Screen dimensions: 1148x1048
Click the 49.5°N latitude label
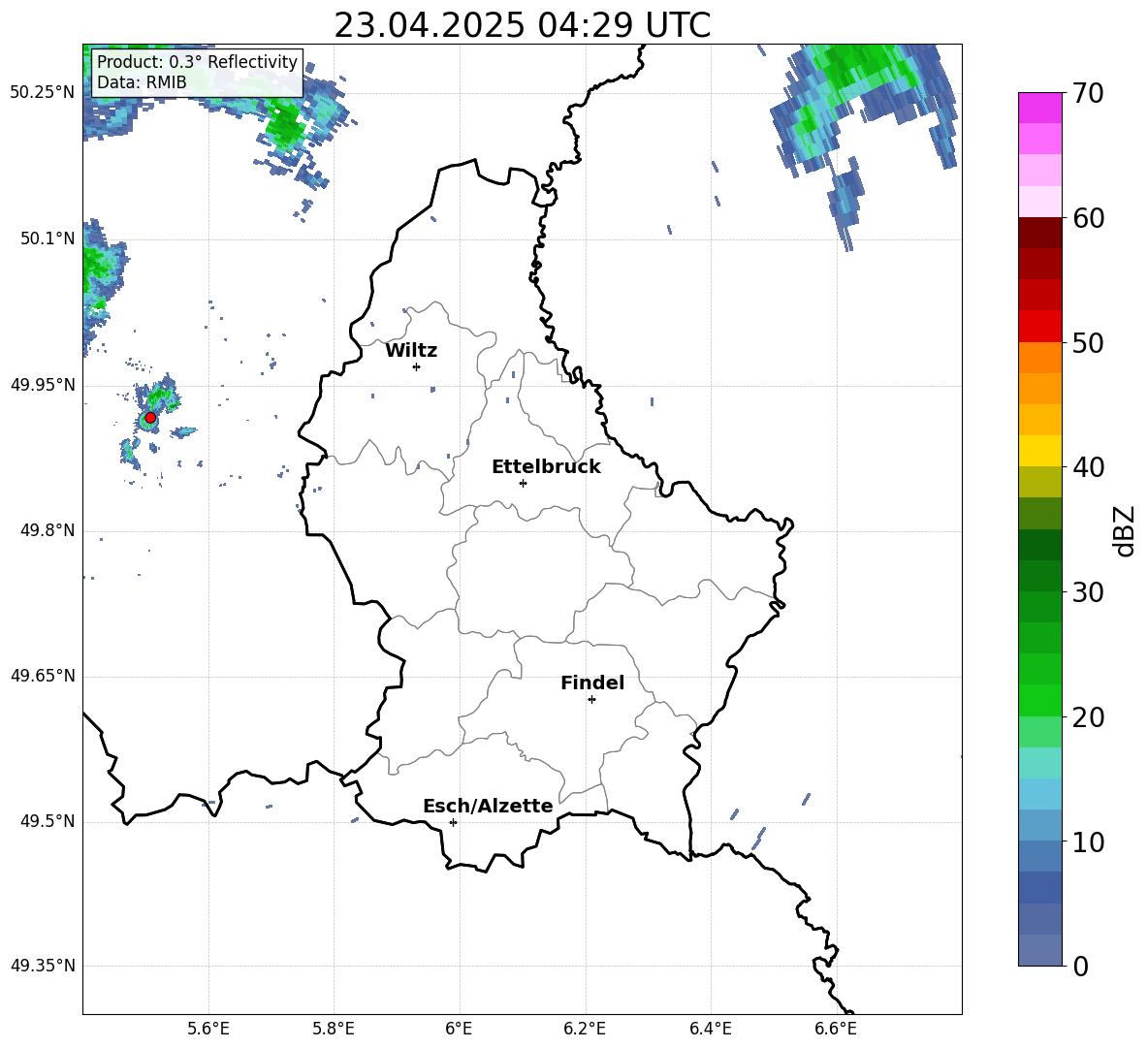[48, 822]
